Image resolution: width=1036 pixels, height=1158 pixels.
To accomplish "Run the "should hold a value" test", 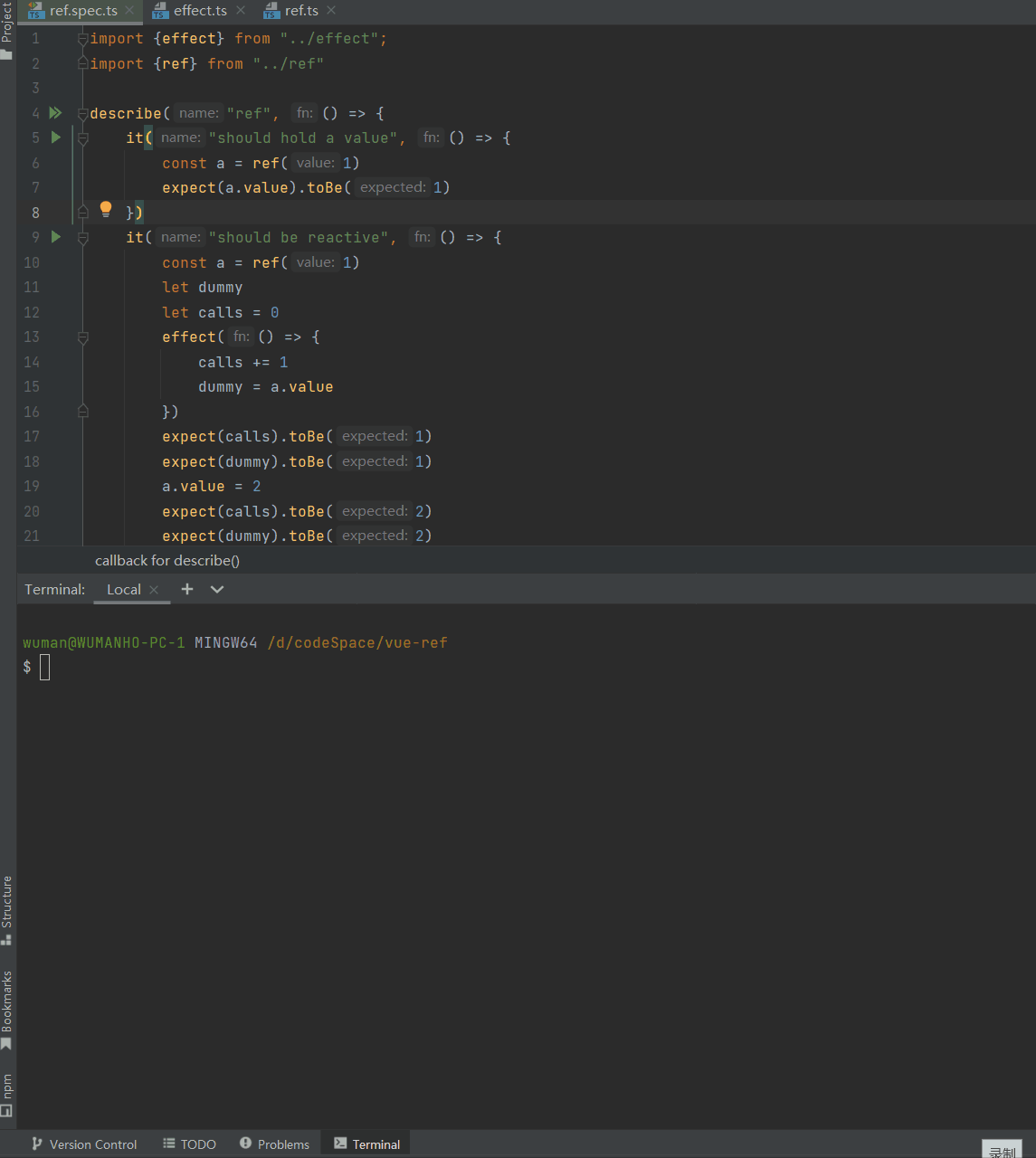I will [56, 138].
